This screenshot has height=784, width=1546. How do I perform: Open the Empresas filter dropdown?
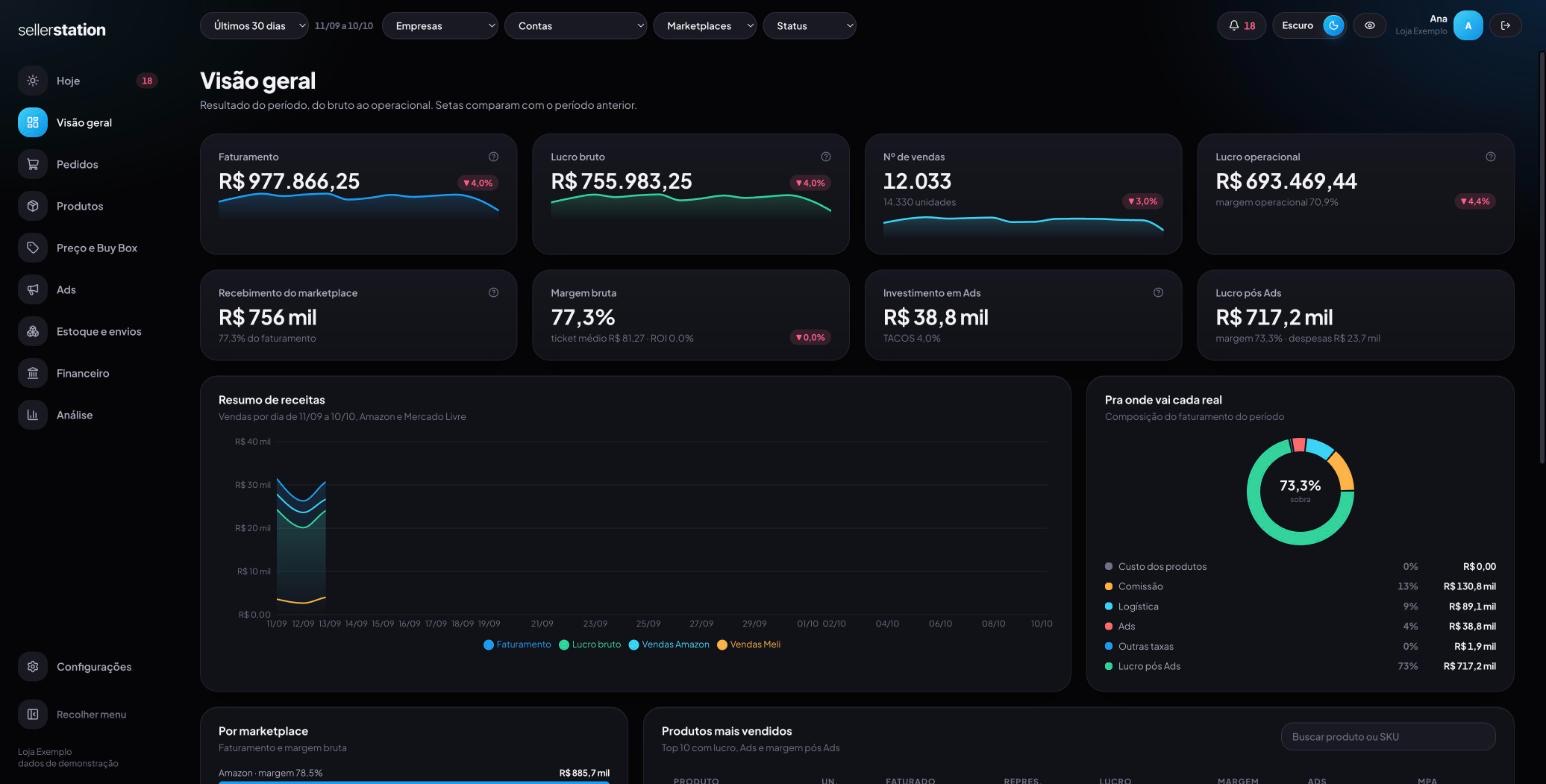440,26
